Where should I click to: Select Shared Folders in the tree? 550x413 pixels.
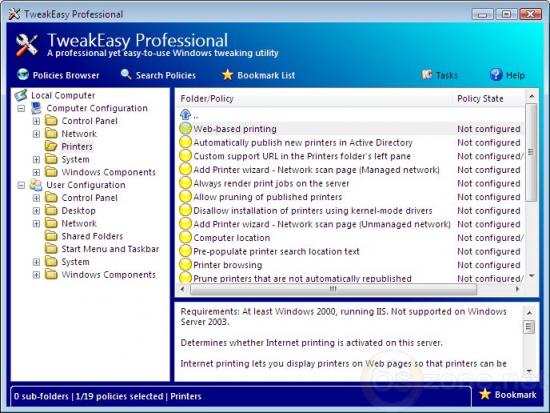pos(92,236)
